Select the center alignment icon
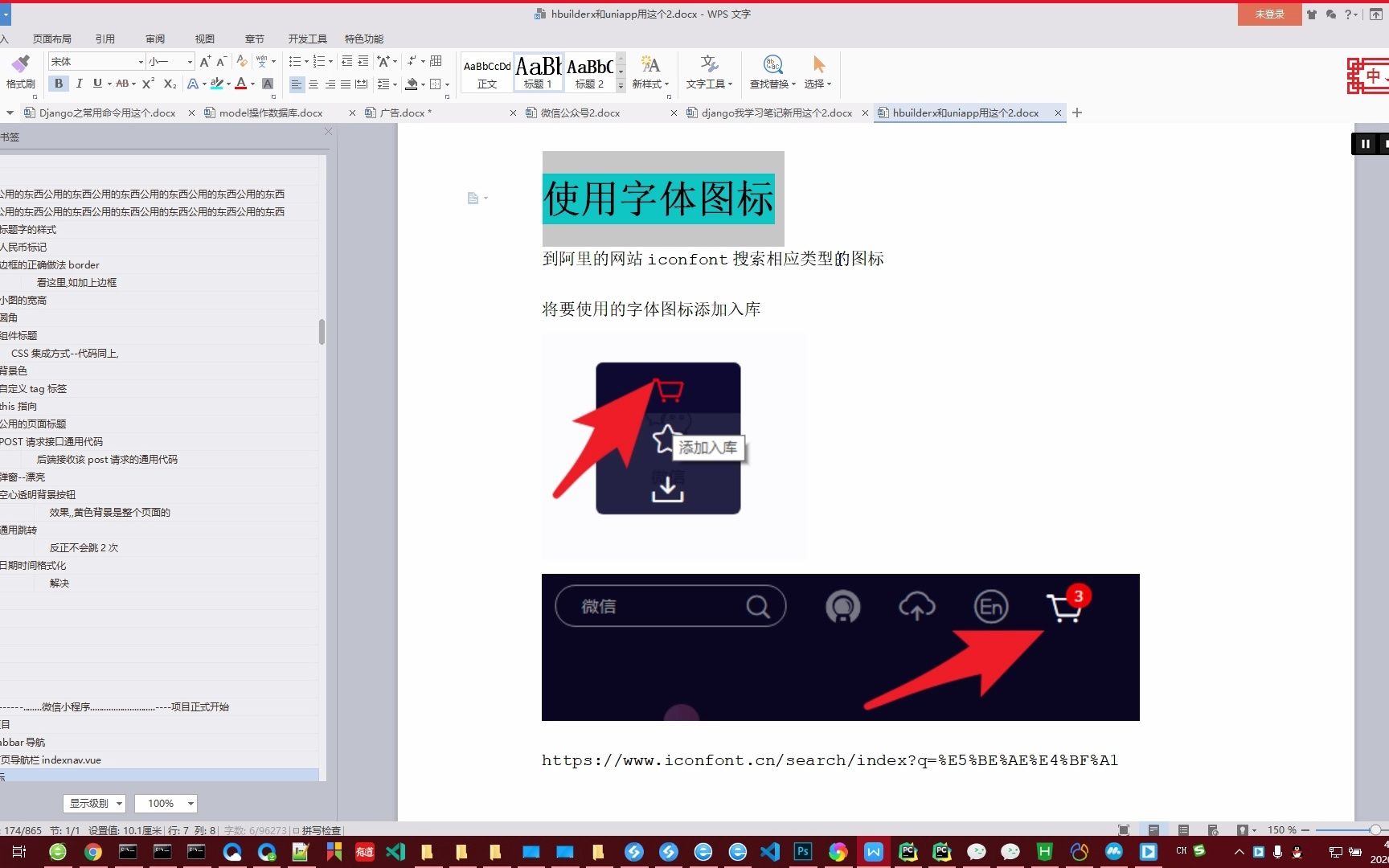 point(313,84)
